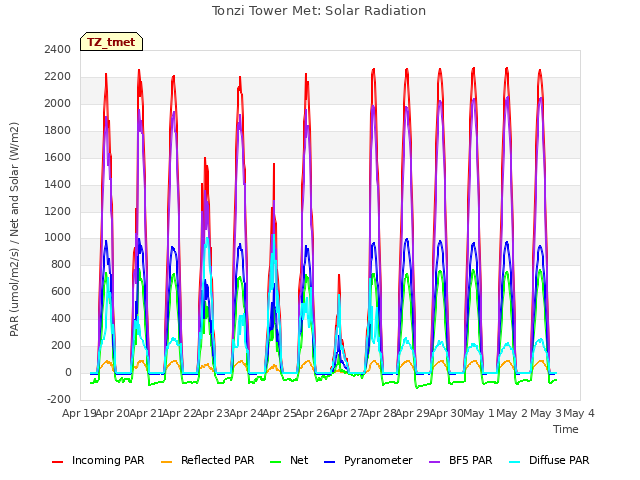Toggle the Incoming PAR legend entry
This screenshot has height=480, width=640.
coord(98,461)
